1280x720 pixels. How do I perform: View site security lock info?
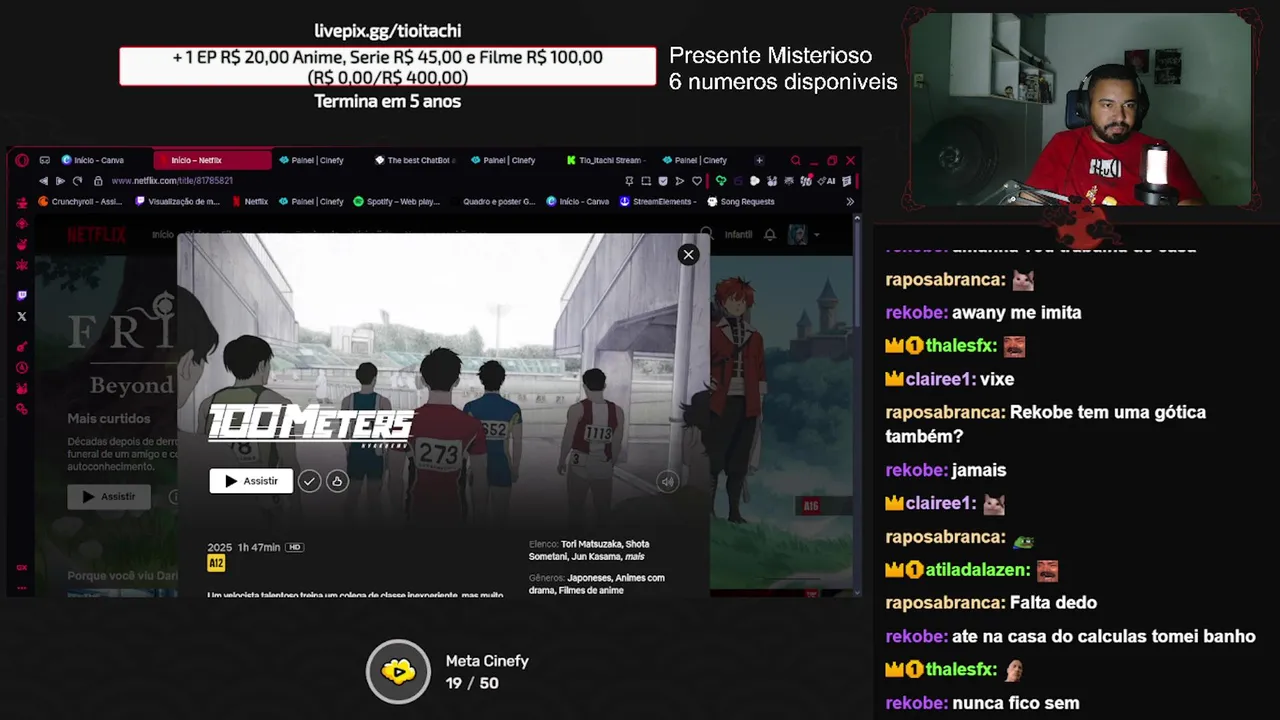pos(98,181)
